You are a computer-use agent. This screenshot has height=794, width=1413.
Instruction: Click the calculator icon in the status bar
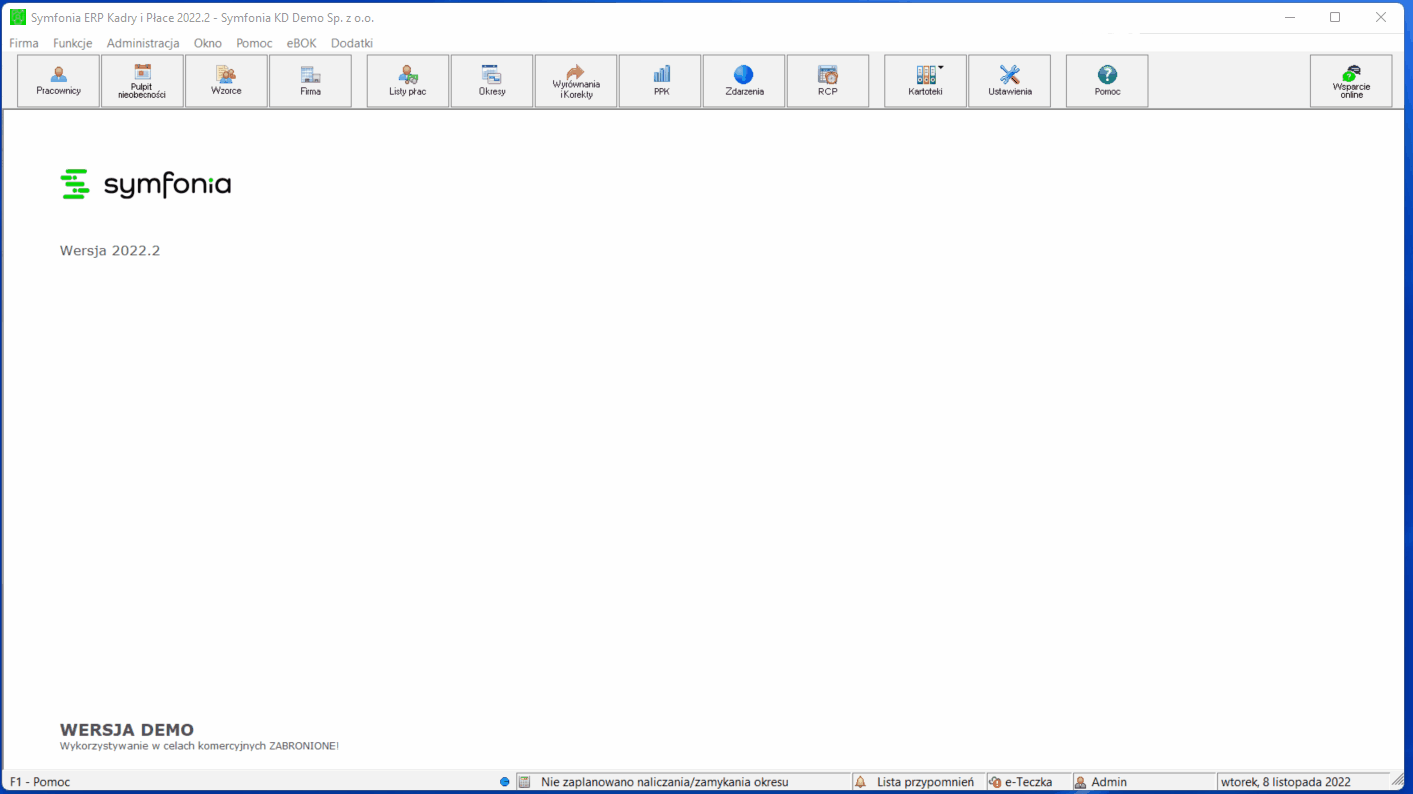[524, 782]
